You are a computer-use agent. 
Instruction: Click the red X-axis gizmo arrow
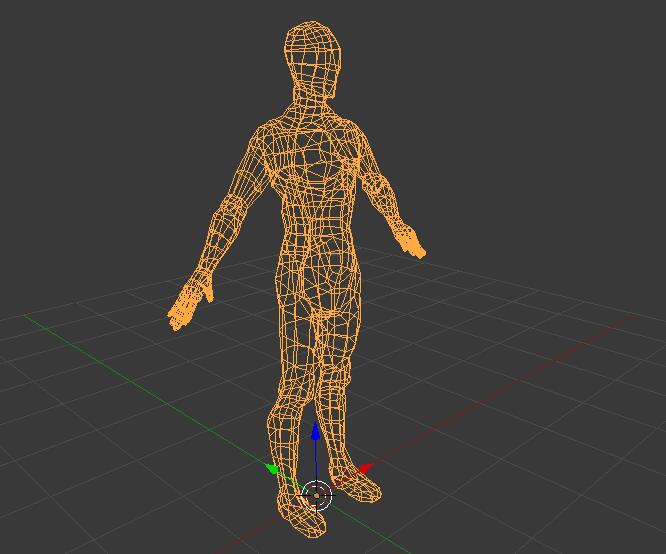click(364, 469)
